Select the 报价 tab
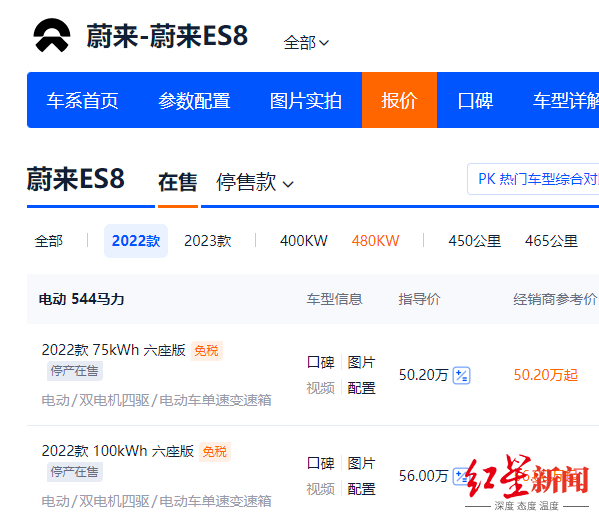 pyautogui.click(x=399, y=100)
